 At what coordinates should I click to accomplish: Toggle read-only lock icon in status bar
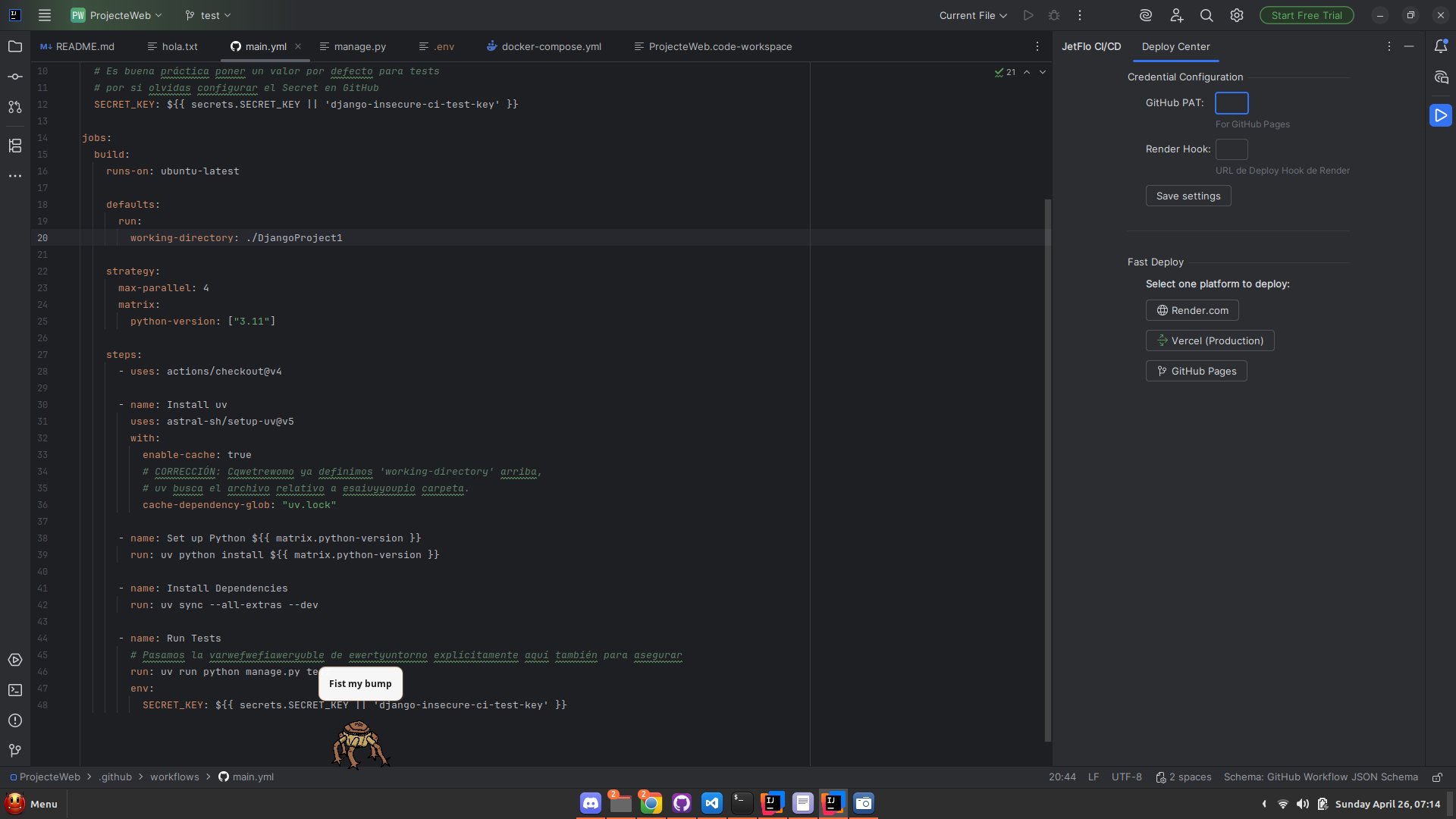click(1437, 777)
